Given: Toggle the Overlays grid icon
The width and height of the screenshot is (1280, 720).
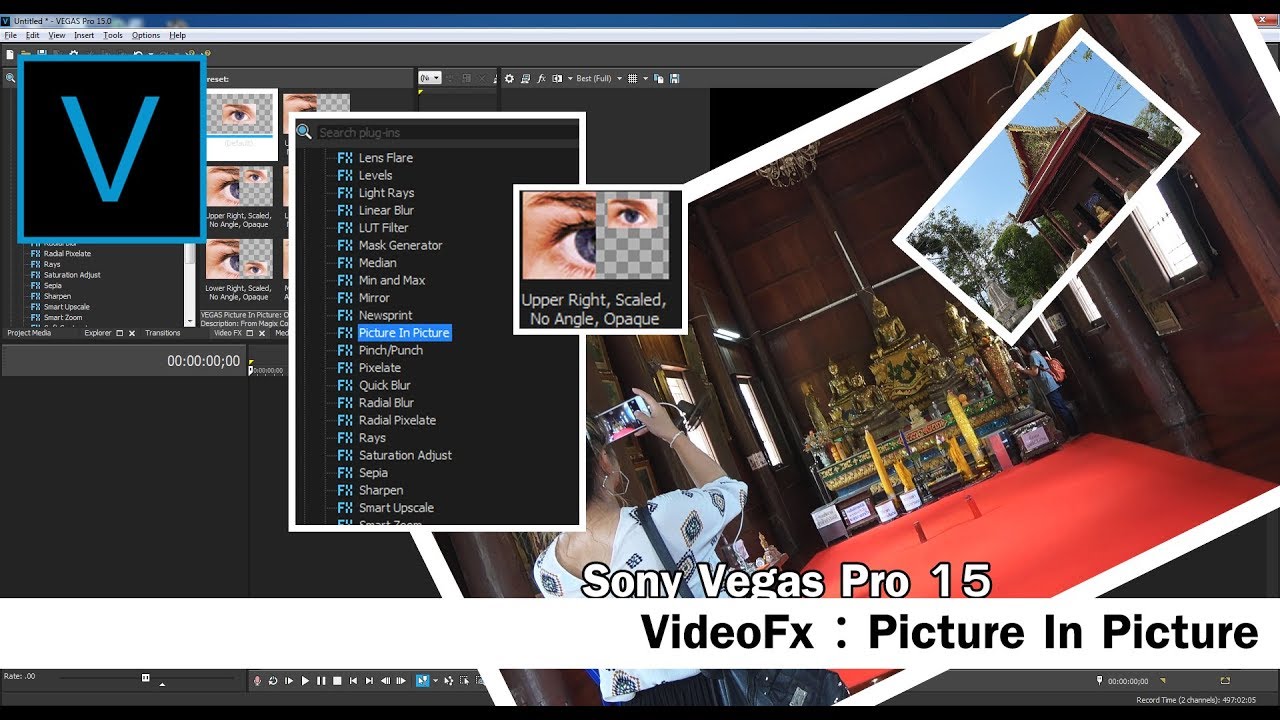Looking at the screenshot, I should 632,78.
